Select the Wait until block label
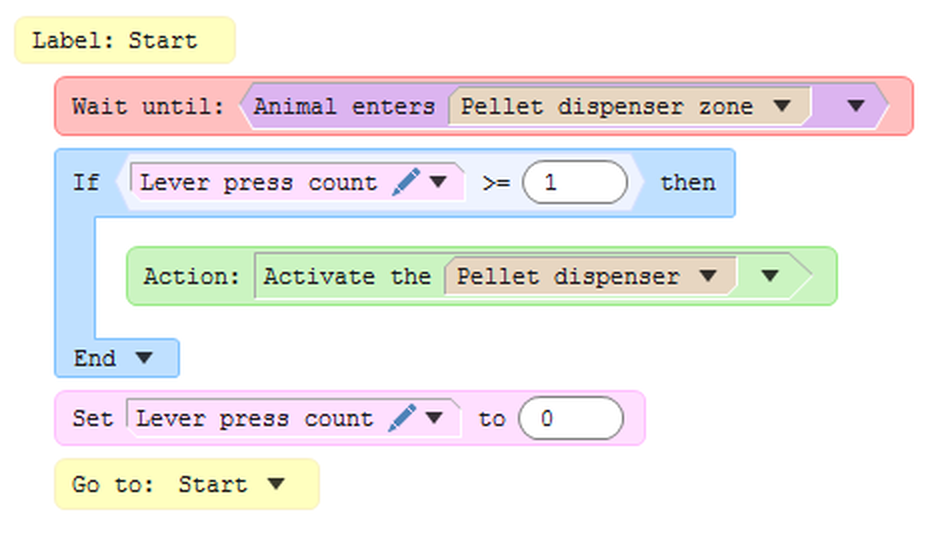 click(x=148, y=106)
